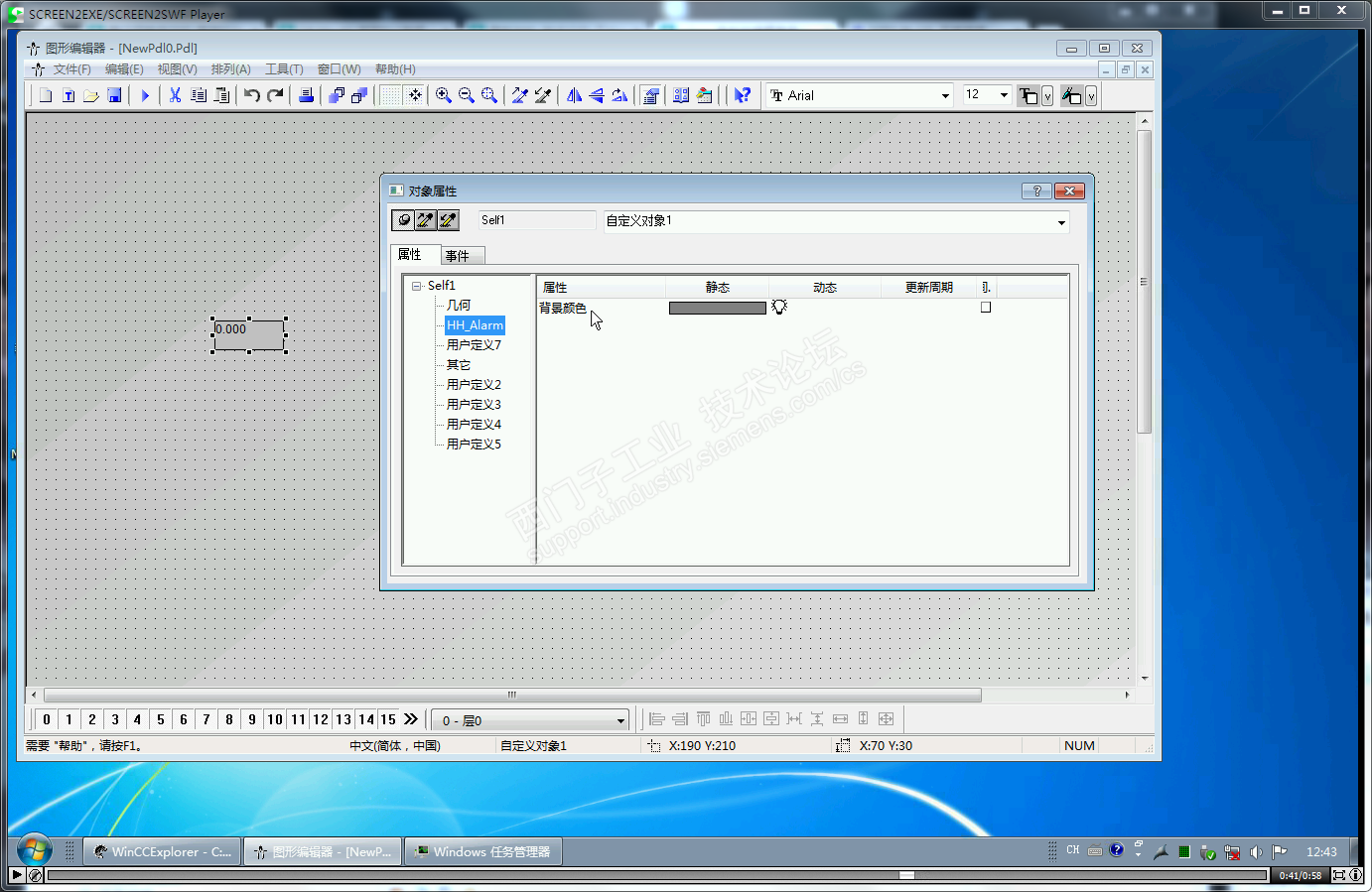Open the 视图(V) menu
This screenshot has height=892, width=1372.
pos(177,69)
